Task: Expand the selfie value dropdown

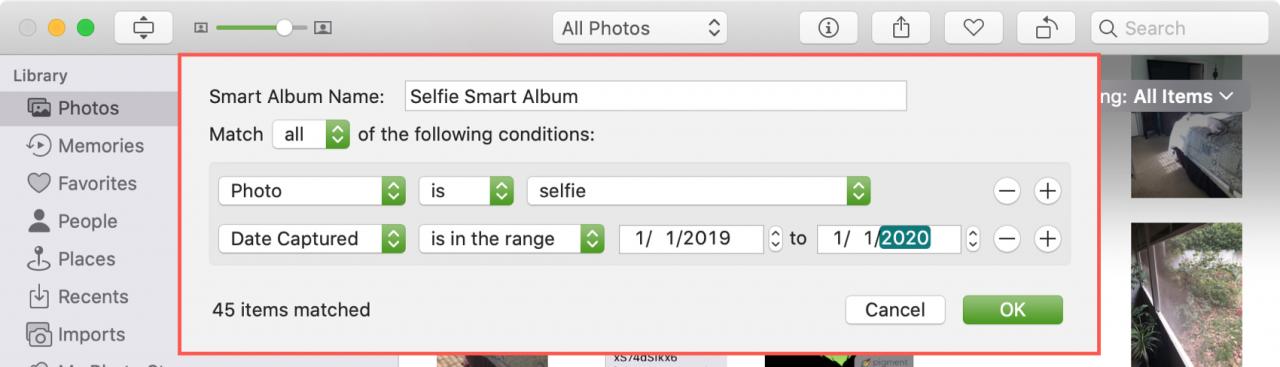Action: tap(699, 191)
